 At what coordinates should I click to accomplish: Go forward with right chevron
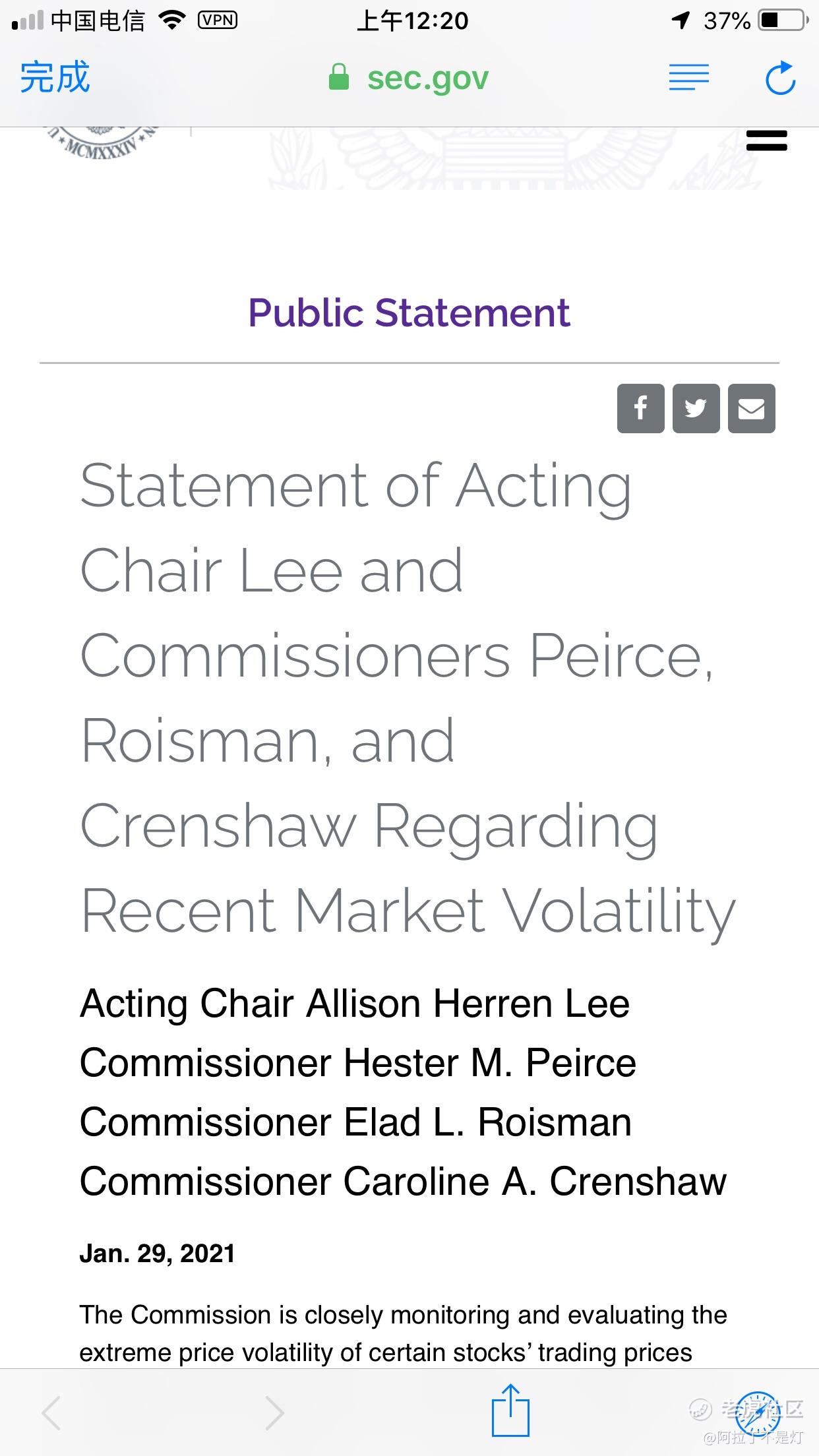pos(274,1412)
